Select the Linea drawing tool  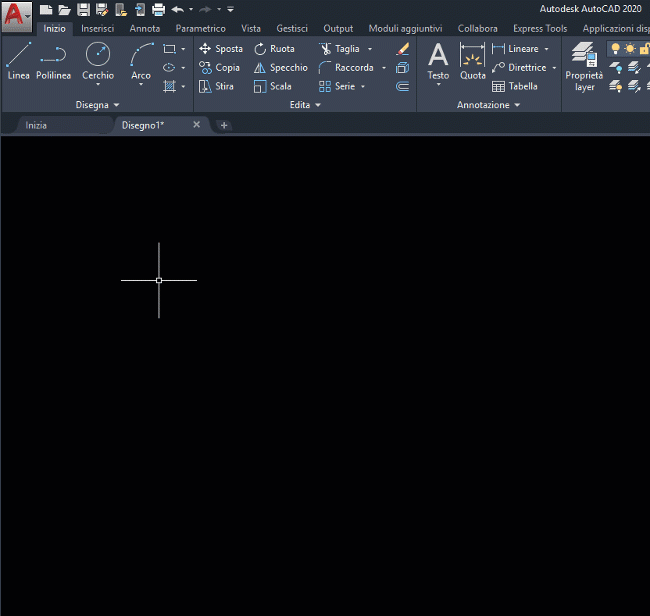coord(19,61)
